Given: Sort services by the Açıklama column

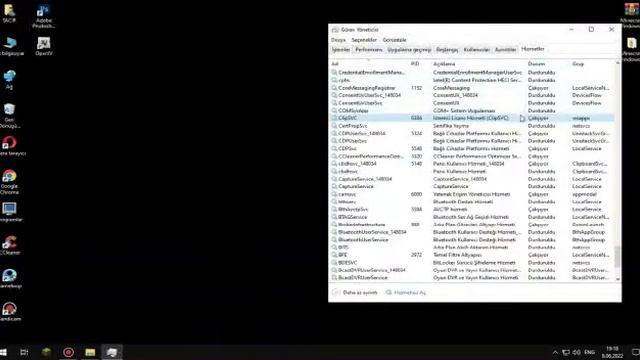Looking at the screenshot, I should pyautogui.click(x=478, y=64).
